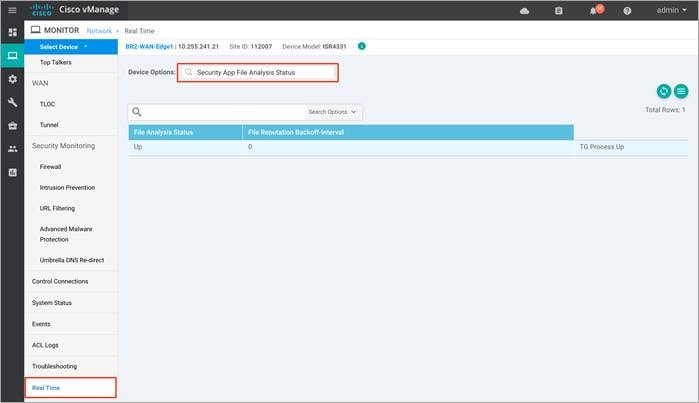The width and height of the screenshot is (699, 403).
Task: Click the 10.255.241.21 IP address text
Action: pos(198,46)
